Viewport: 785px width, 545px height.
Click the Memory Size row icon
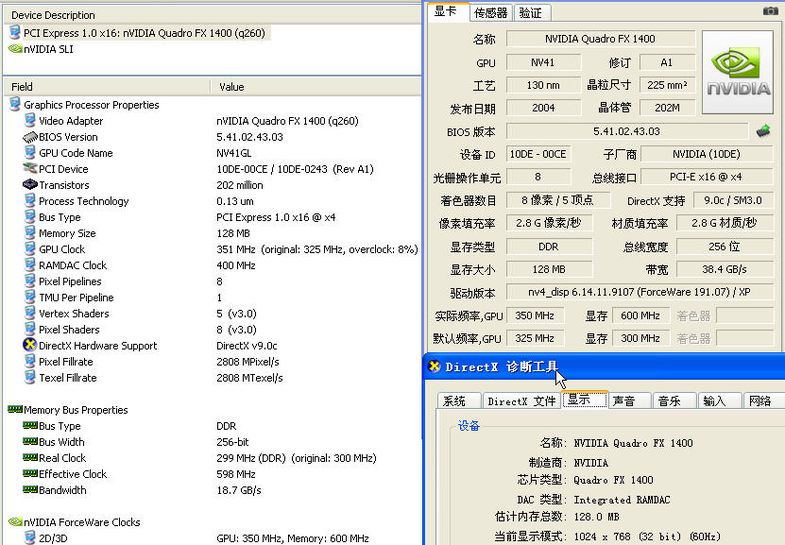30,233
